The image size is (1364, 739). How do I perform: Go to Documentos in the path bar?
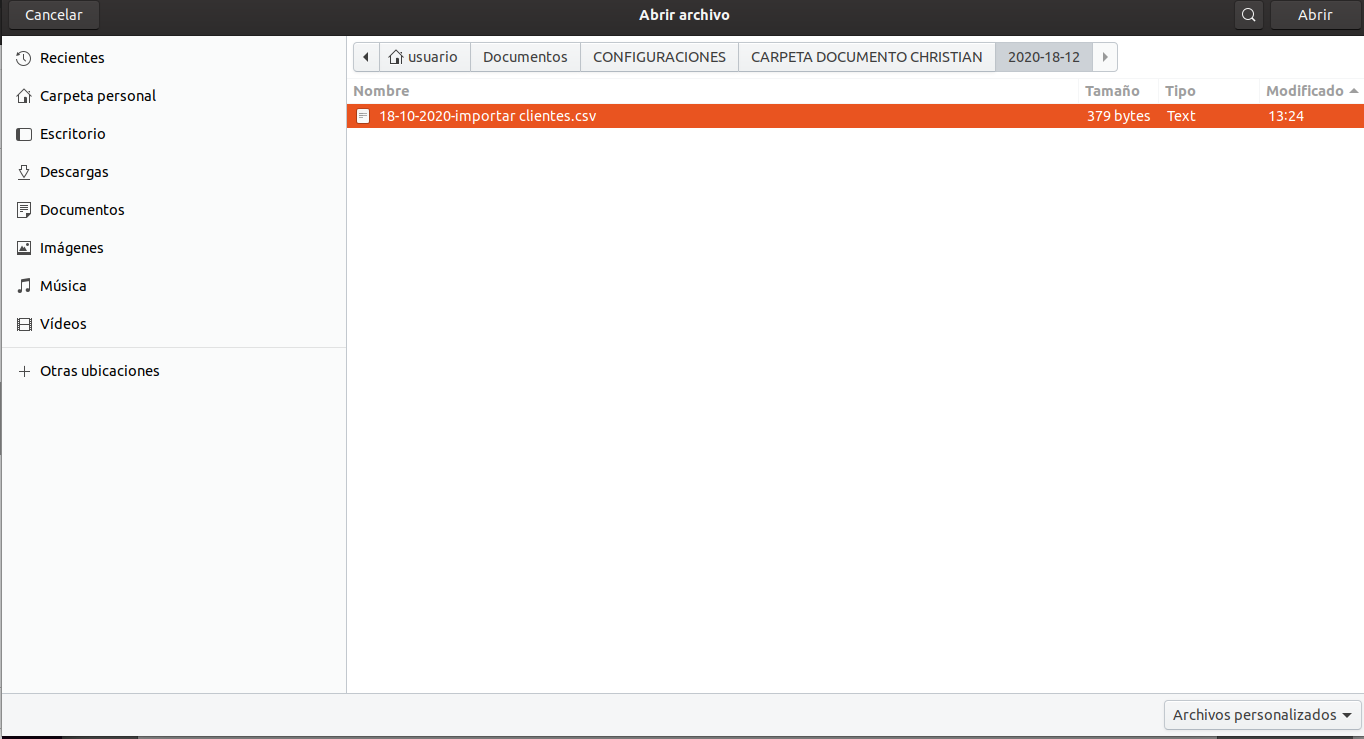525,57
